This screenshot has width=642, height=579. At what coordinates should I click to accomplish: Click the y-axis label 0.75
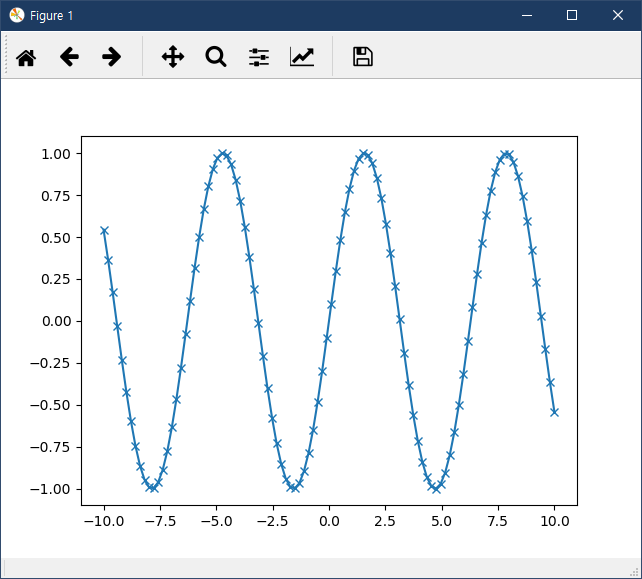click(56, 196)
